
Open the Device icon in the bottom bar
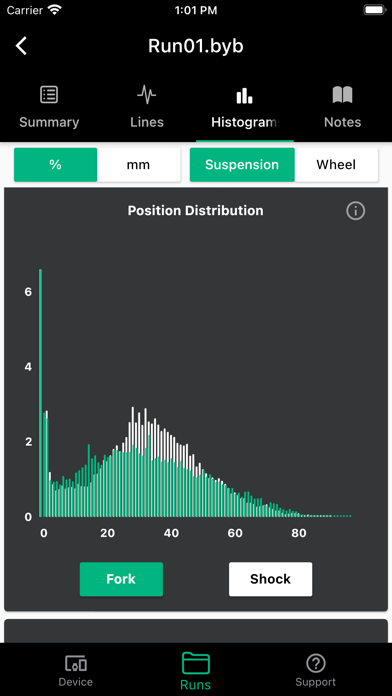coord(76,664)
